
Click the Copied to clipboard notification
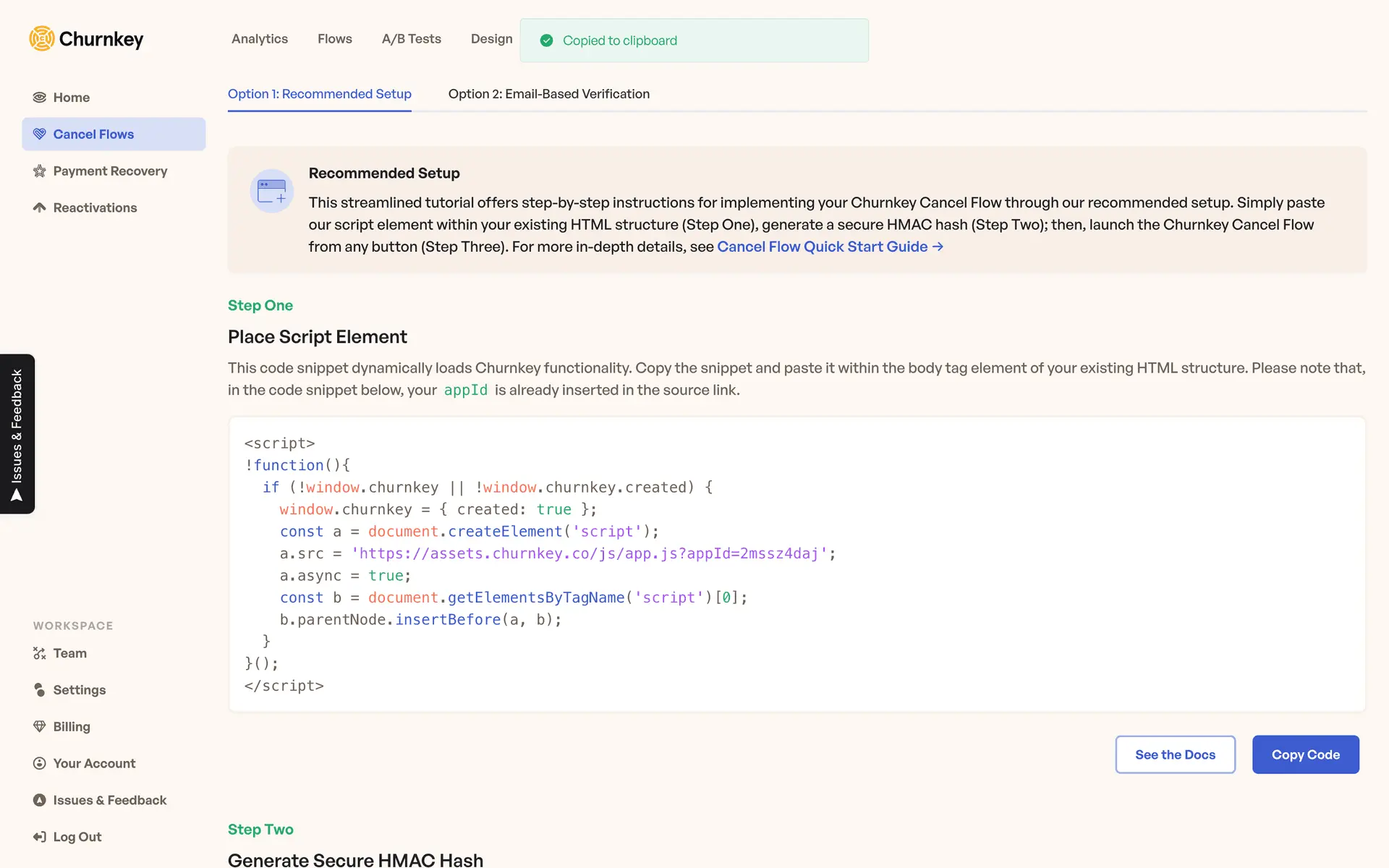(694, 41)
